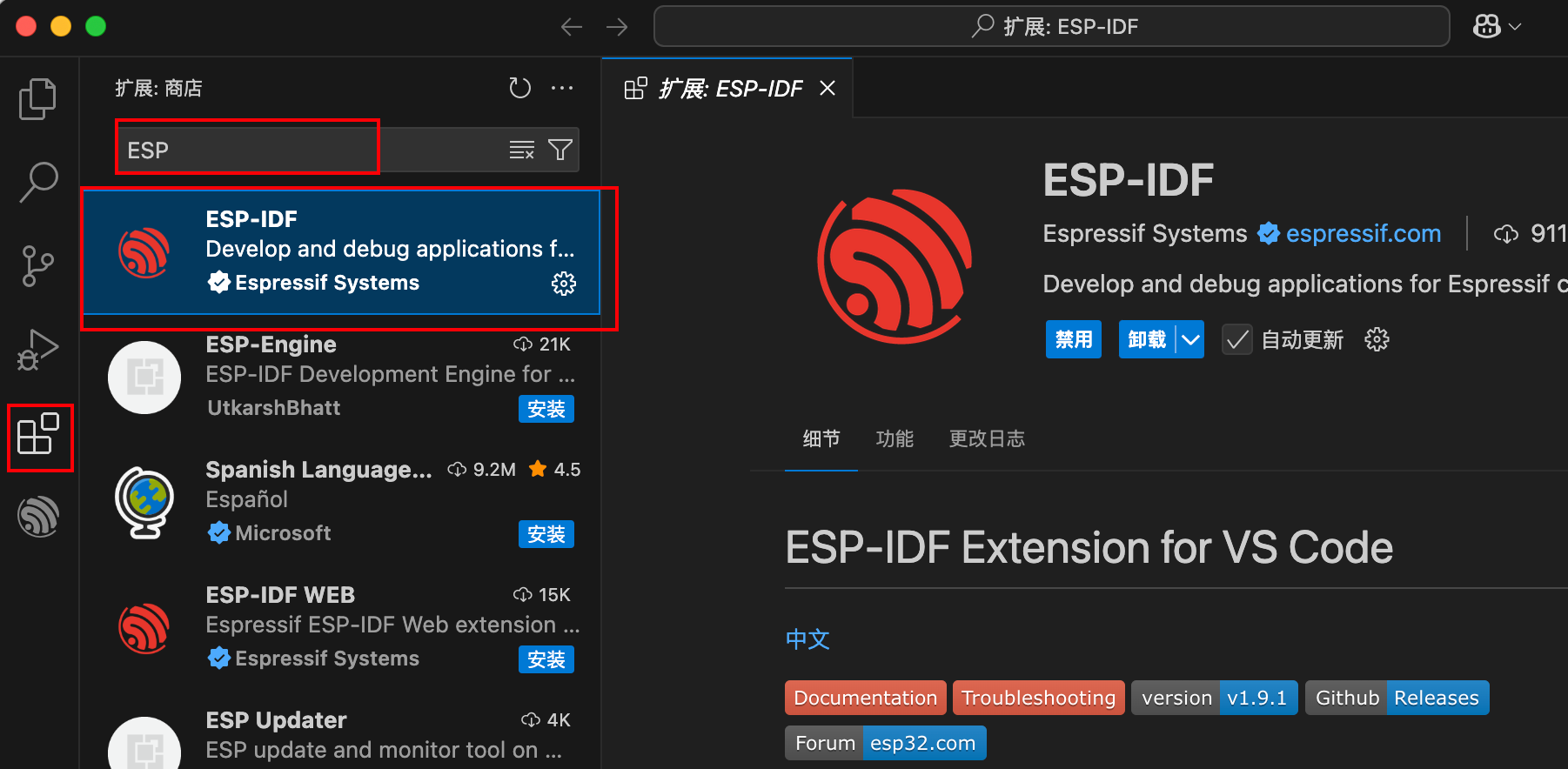The width and height of the screenshot is (1568, 769).
Task: Refresh the extensions marketplace list
Action: click(519, 88)
